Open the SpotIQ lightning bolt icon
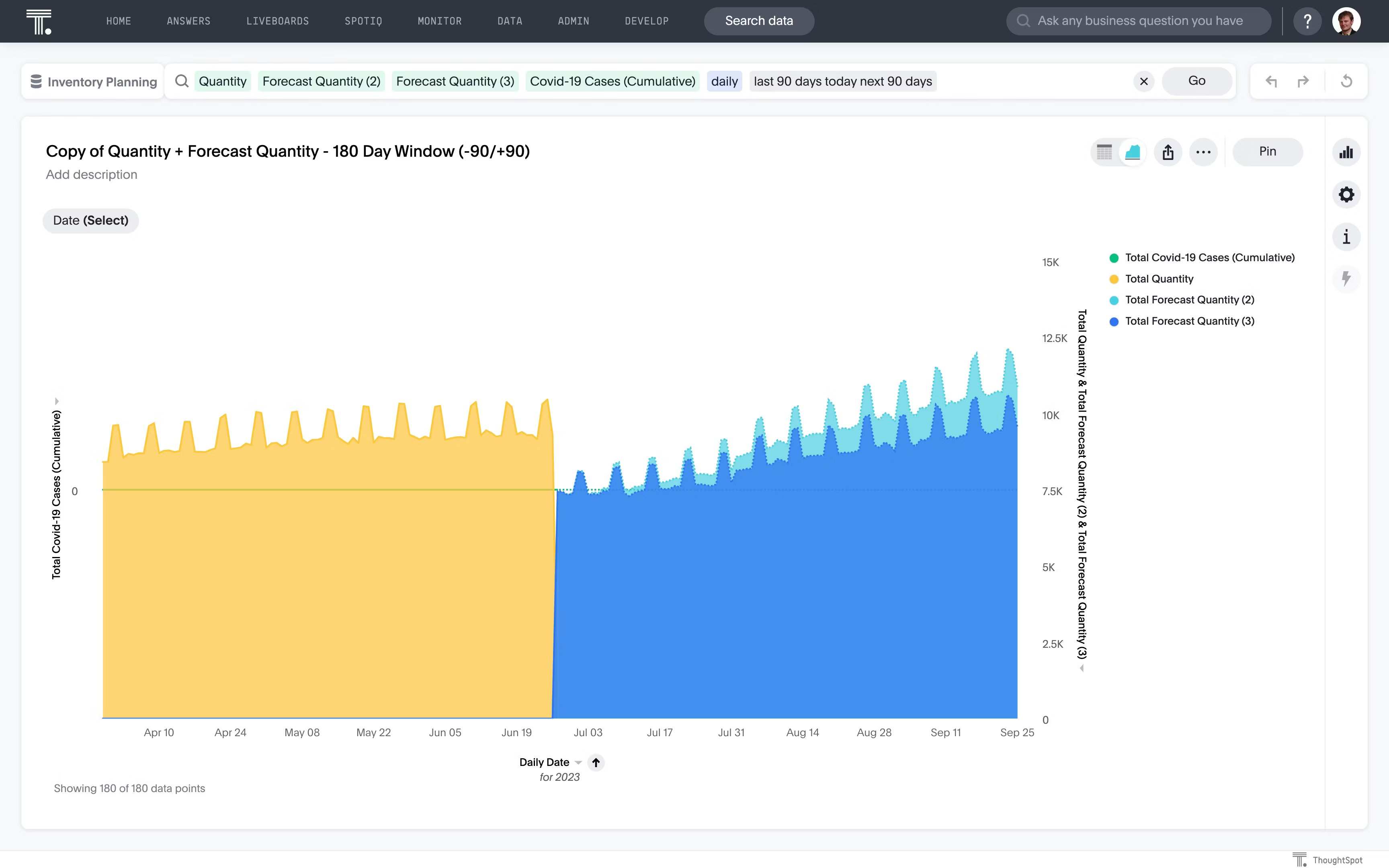This screenshot has height=868, width=1389. (1346, 279)
